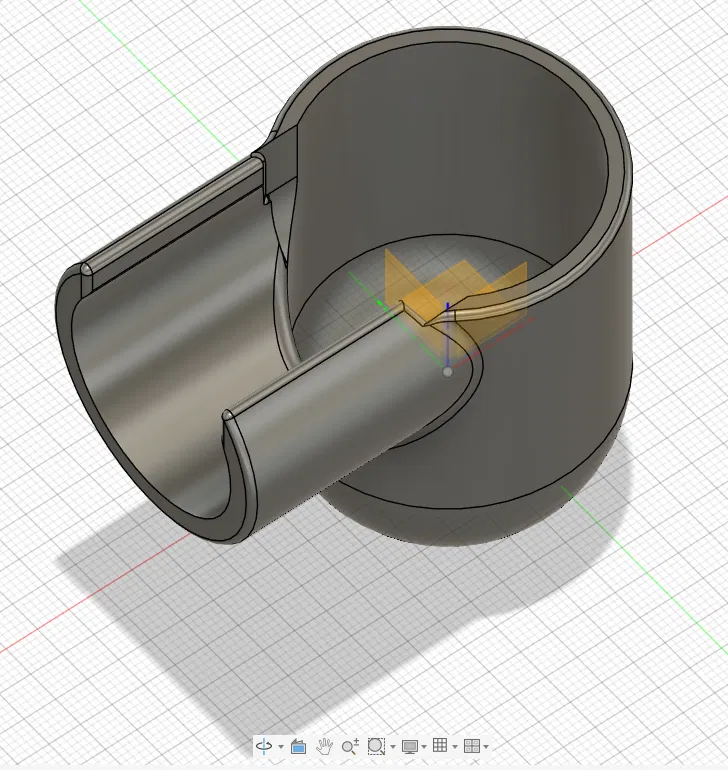Image resolution: width=728 pixels, height=770 pixels.
Task: Click the origin point at model center
Action: 448,372
